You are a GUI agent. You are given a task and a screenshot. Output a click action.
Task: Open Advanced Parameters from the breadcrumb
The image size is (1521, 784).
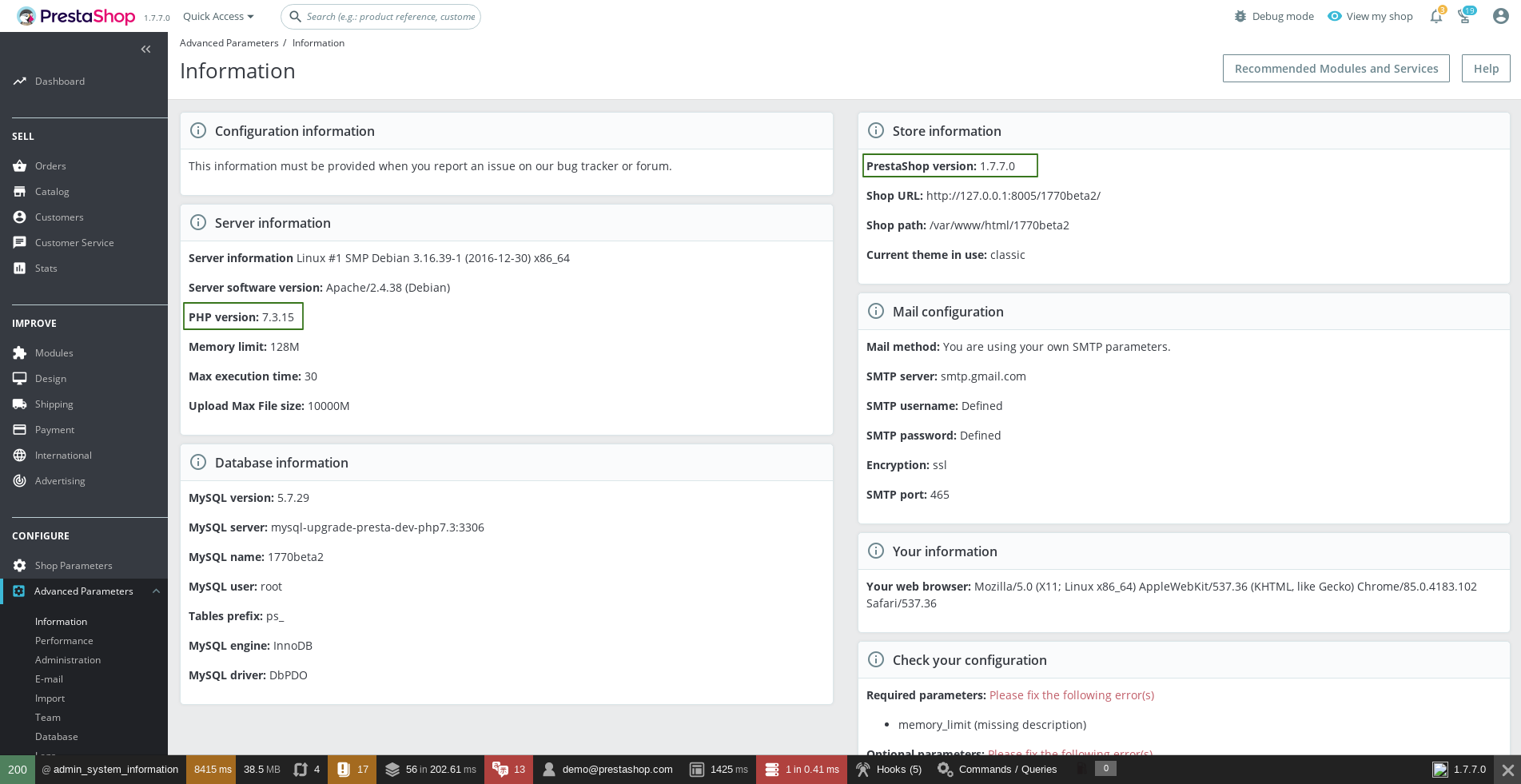click(x=229, y=42)
